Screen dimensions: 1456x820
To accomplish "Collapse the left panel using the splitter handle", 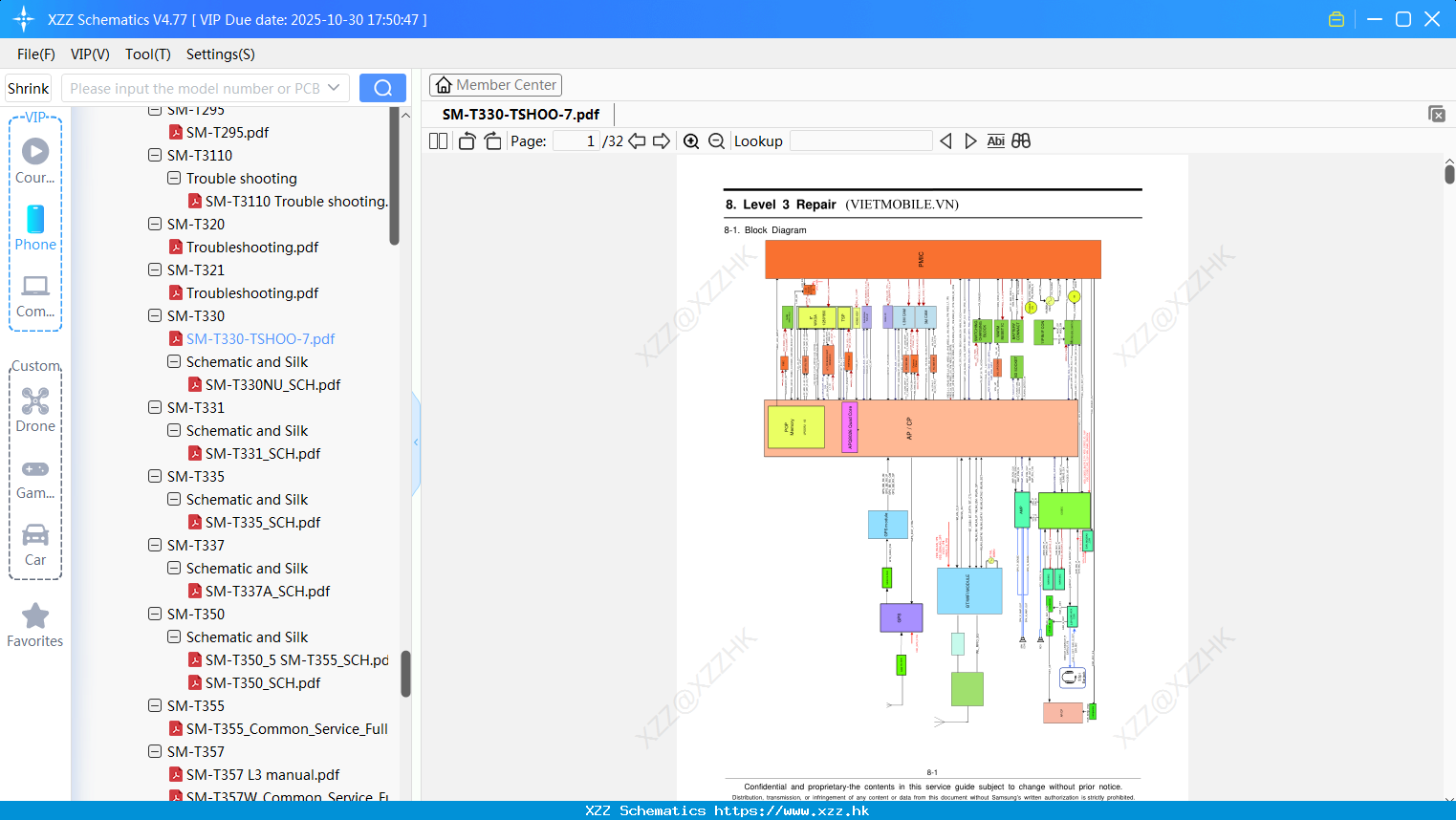I will point(416,442).
